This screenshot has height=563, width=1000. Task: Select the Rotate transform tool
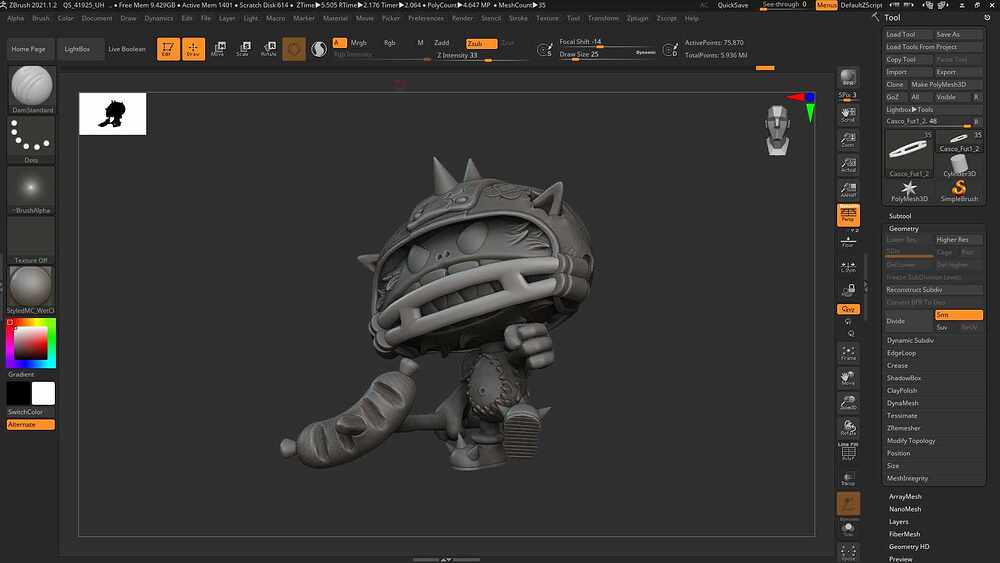point(269,49)
